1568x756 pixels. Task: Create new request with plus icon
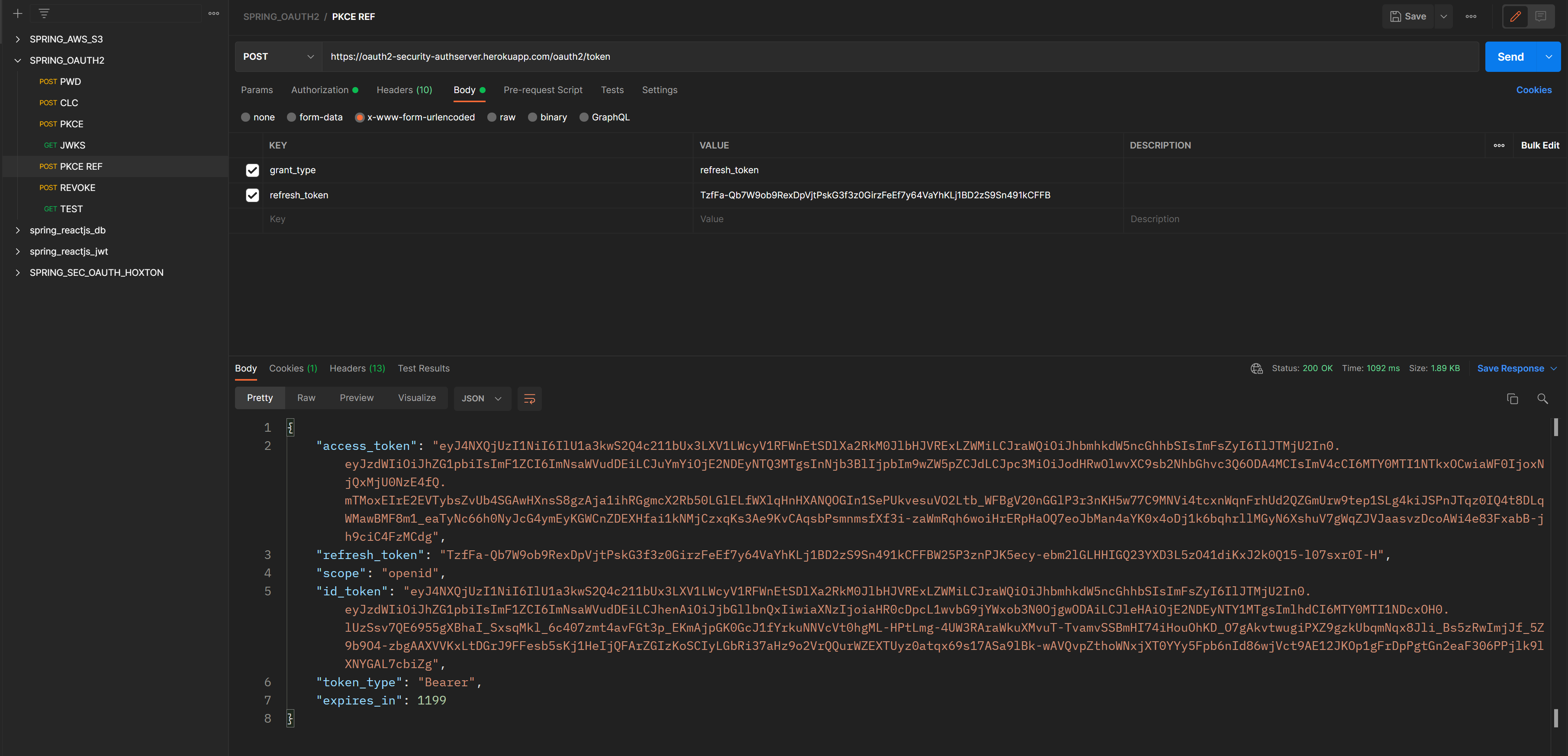tap(18, 13)
